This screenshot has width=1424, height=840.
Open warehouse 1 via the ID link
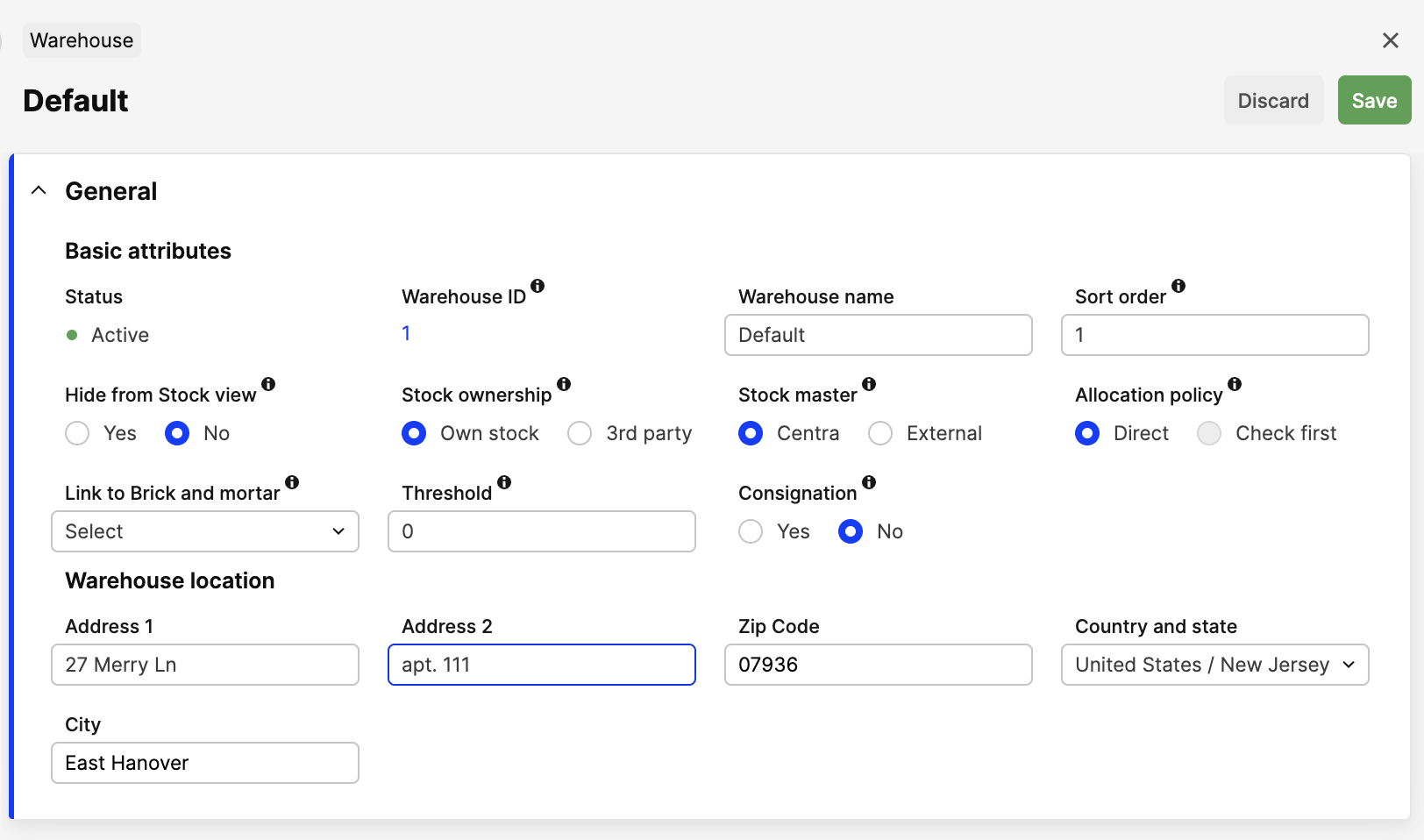point(406,333)
